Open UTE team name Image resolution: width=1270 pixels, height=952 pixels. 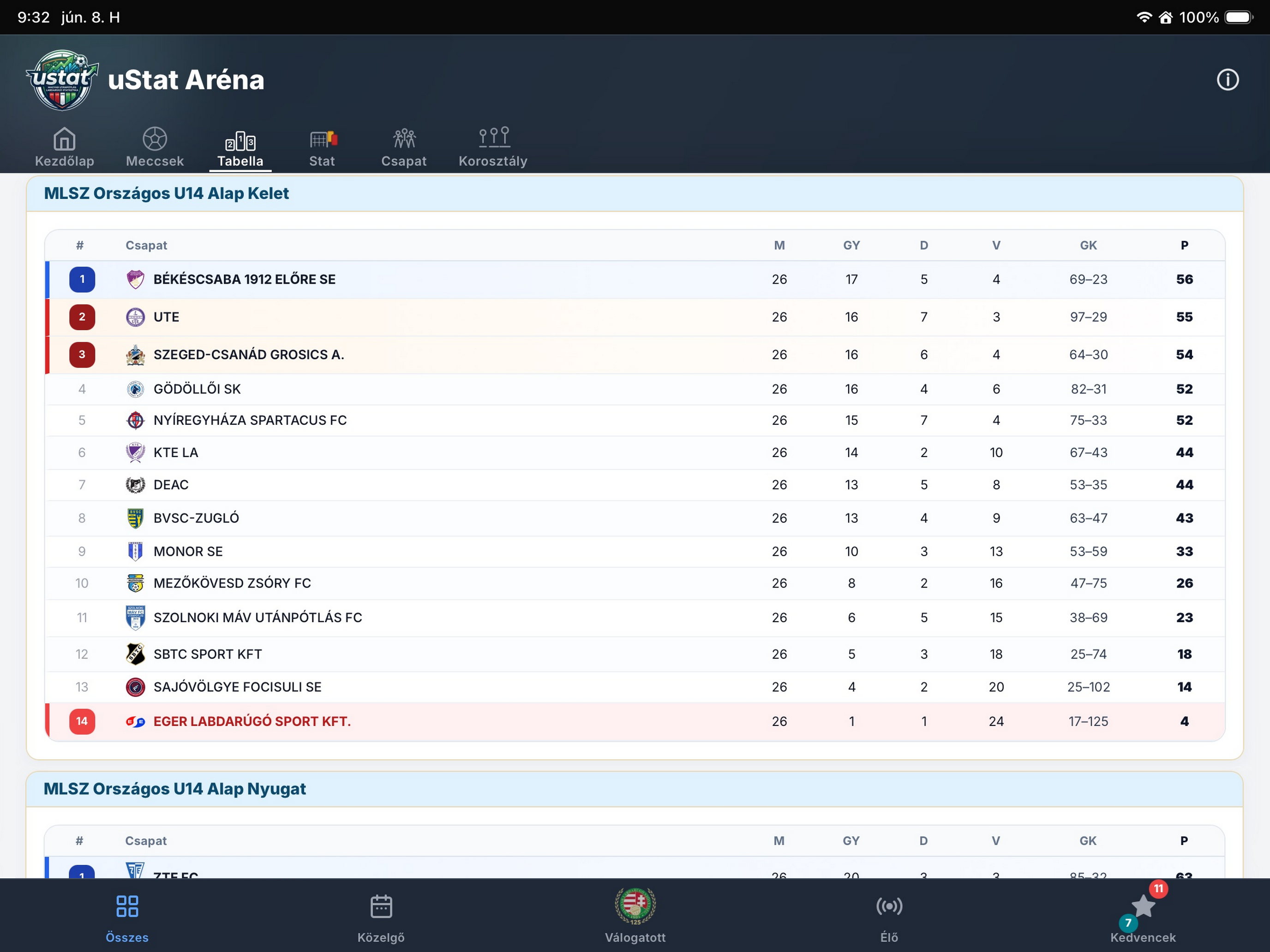167,317
